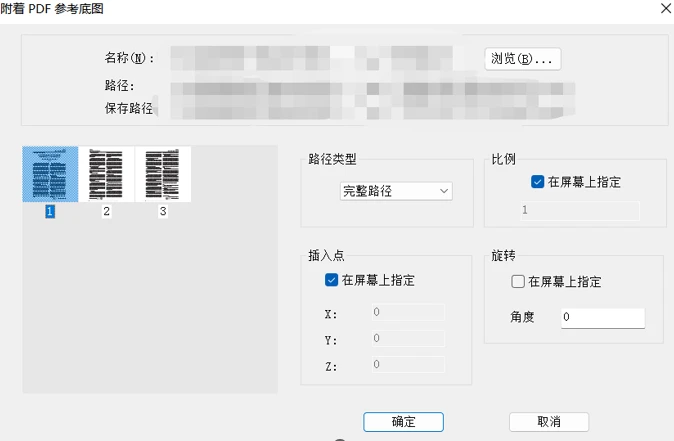Viewport: 674px width, 441px height.
Task: Confirm with the 确定 button
Action: click(403, 422)
